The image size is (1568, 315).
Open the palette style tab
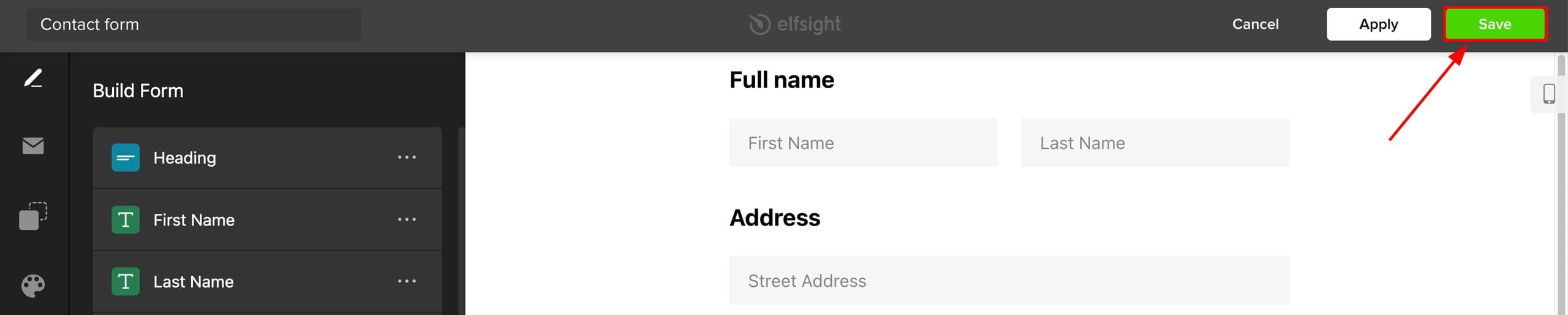point(33,286)
